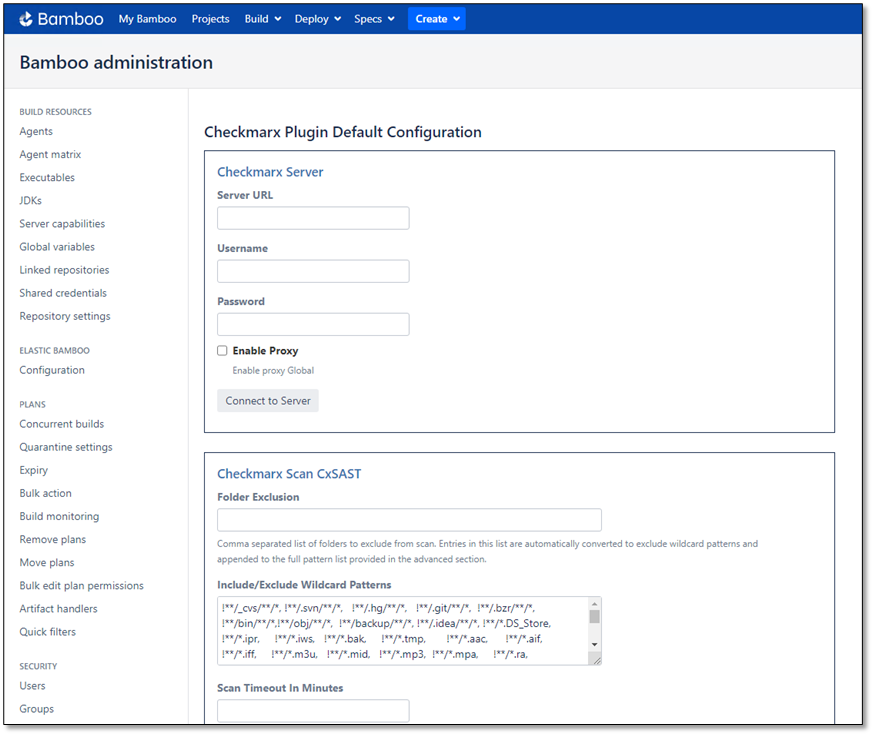Image resolution: width=873 pixels, height=735 pixels.
Task: Open Repository settings link
Action: 65,316
